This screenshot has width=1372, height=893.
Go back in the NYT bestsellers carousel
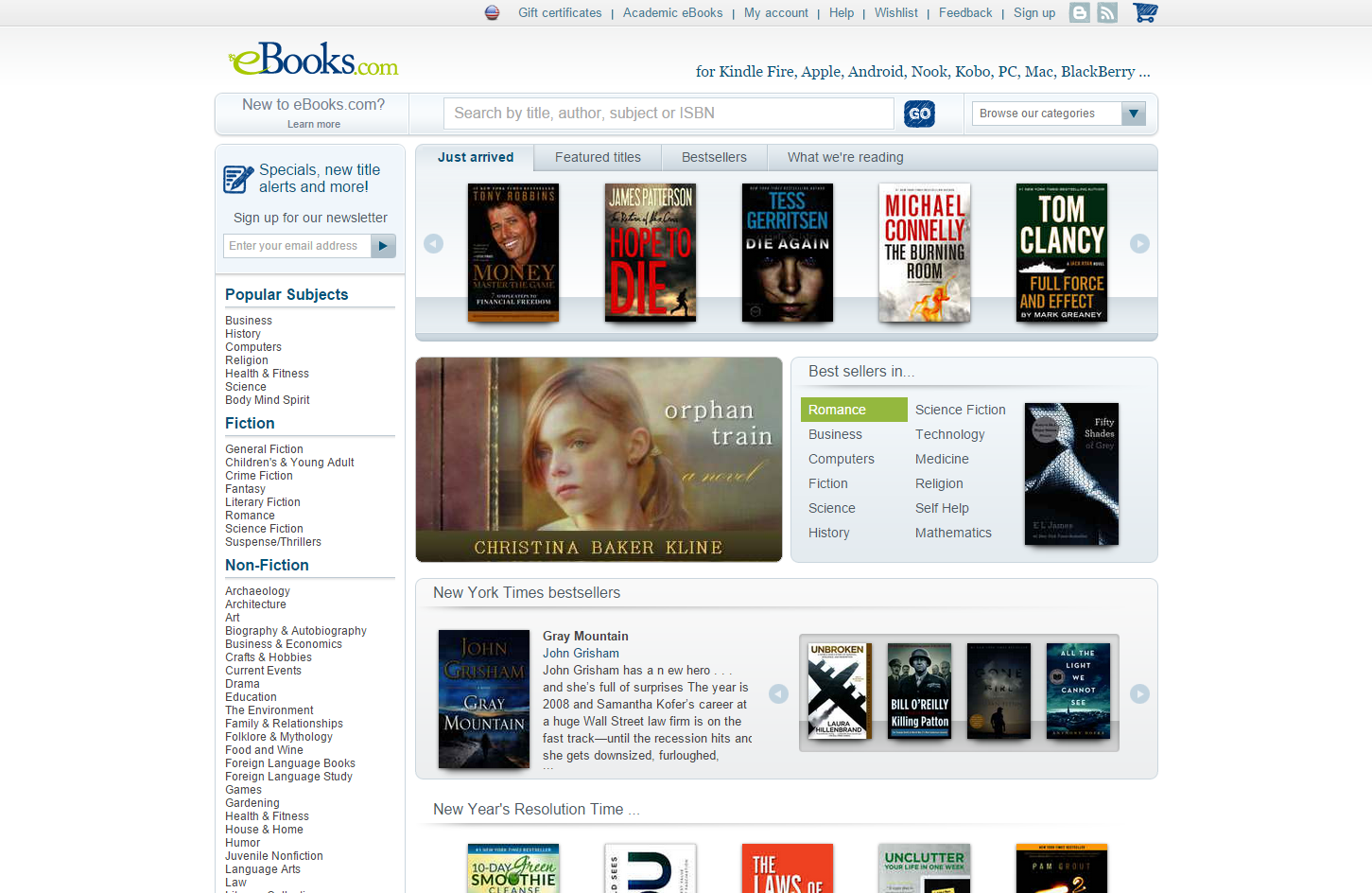778,693
